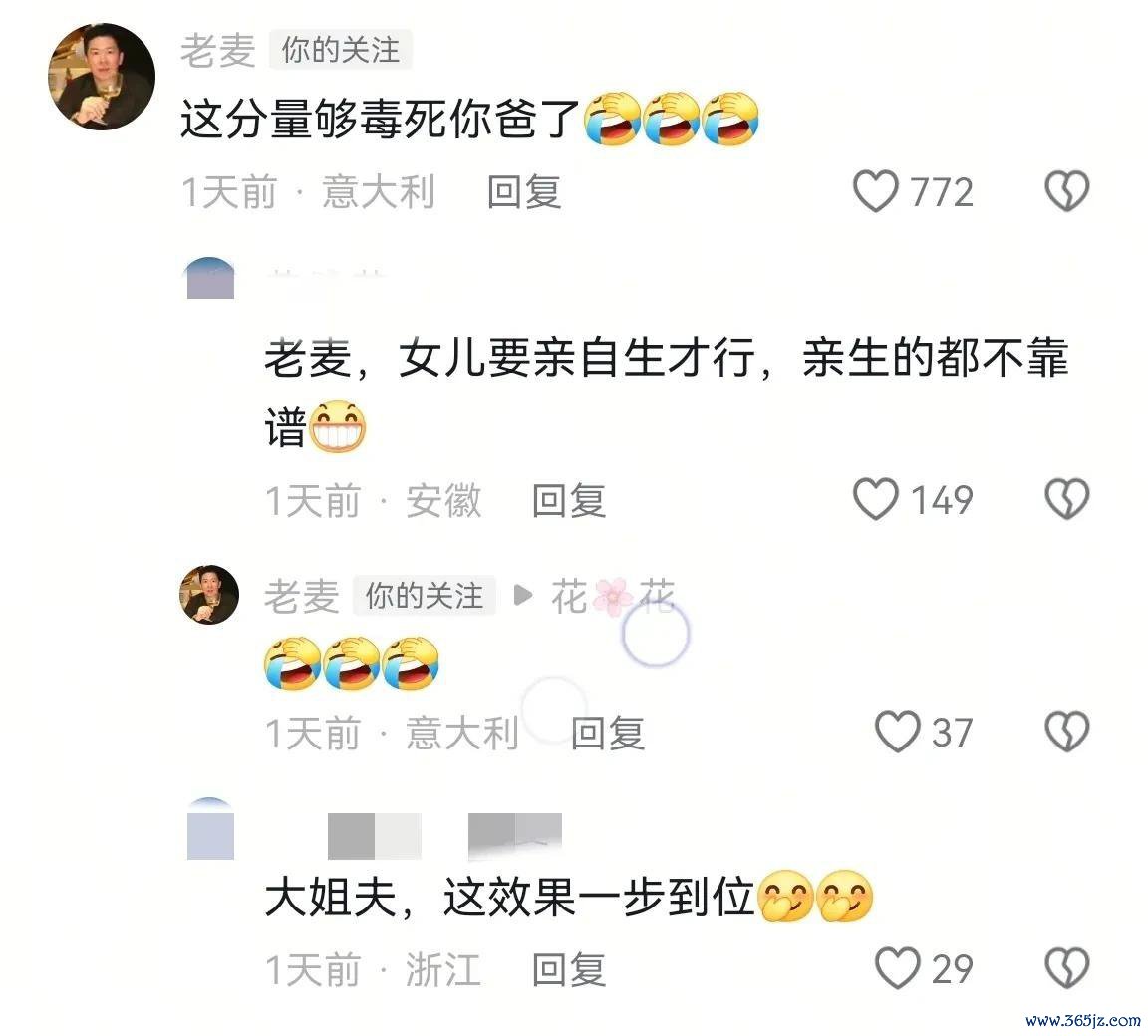Tap broken heart on 老麦's emoji reply

[1066, 731]
